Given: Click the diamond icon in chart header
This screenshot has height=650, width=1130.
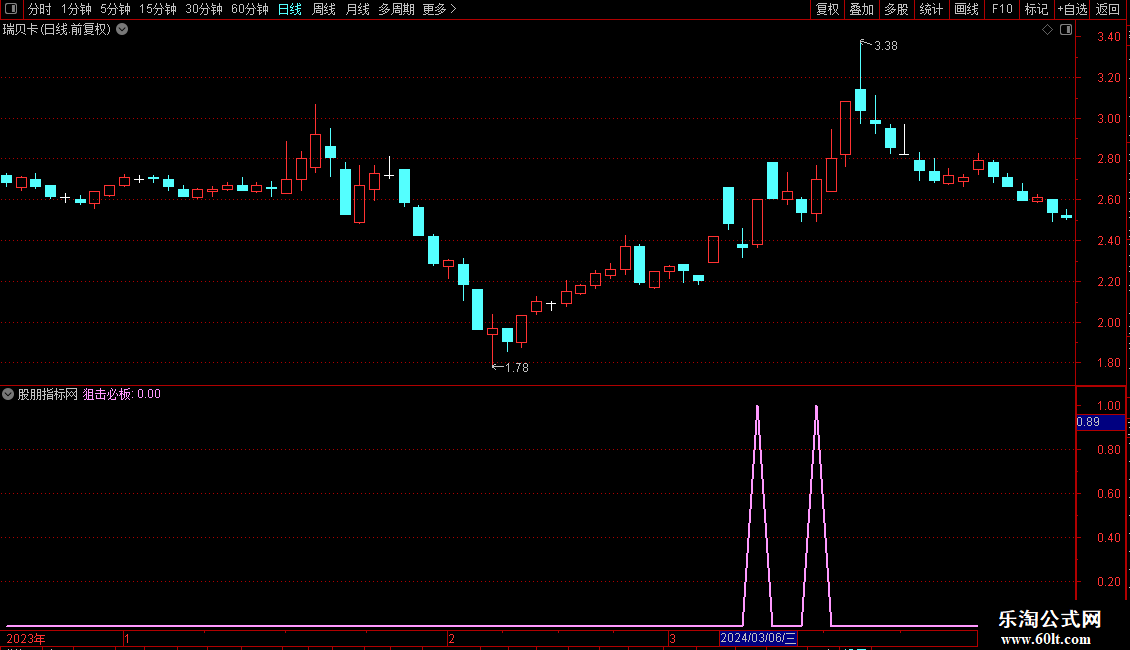Looking at the screenshot, I should (x=1048, y=30).
